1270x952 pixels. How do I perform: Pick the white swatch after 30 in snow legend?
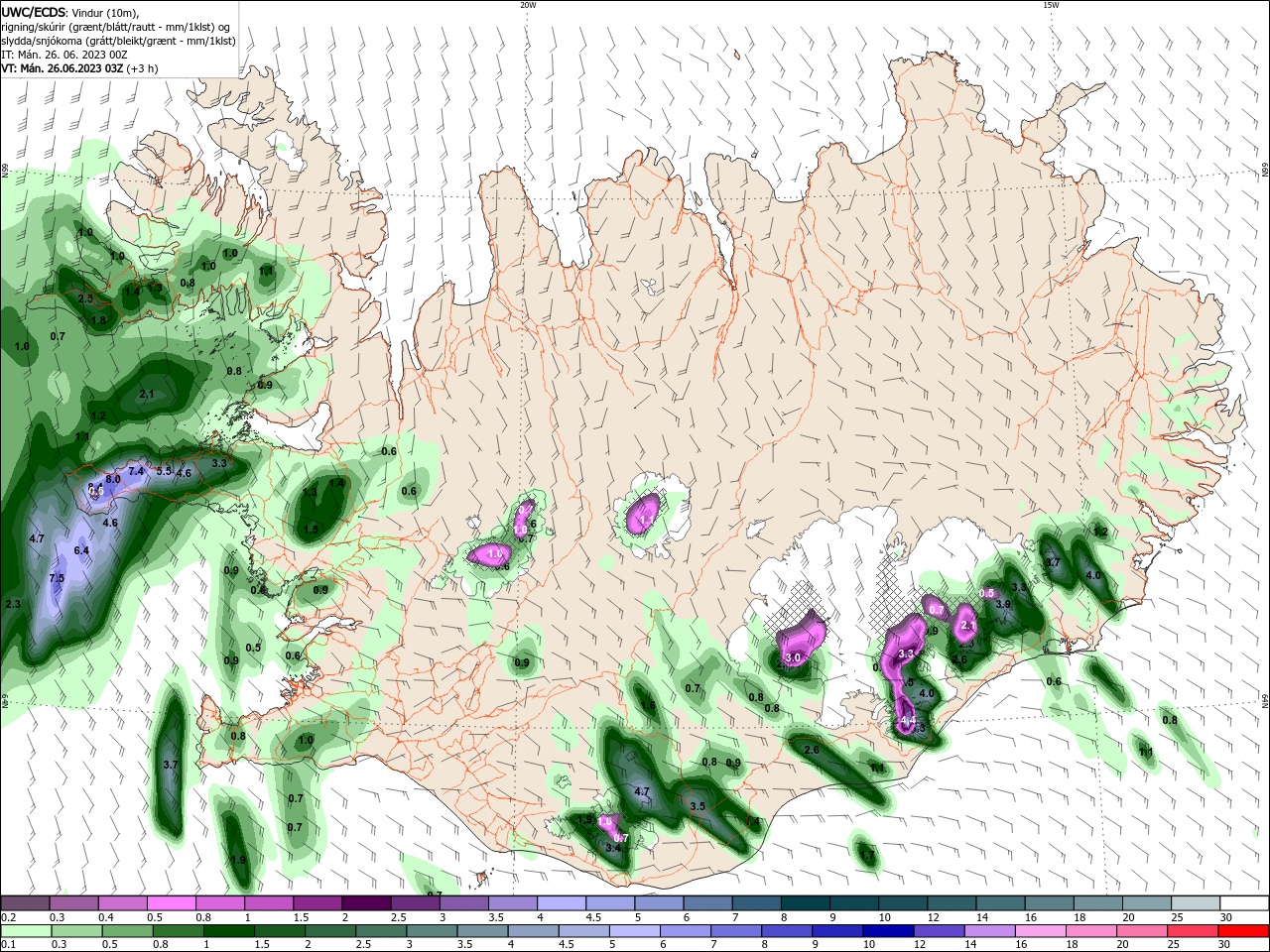(x=1244, y=903)
